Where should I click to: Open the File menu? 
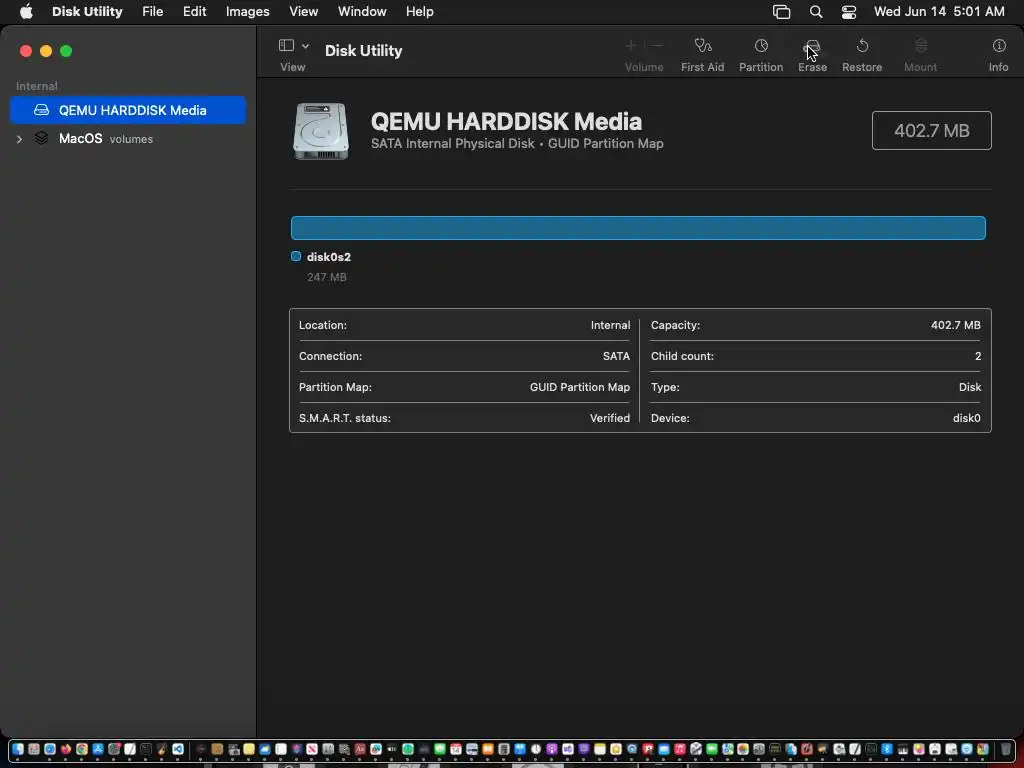pos(153,11)
